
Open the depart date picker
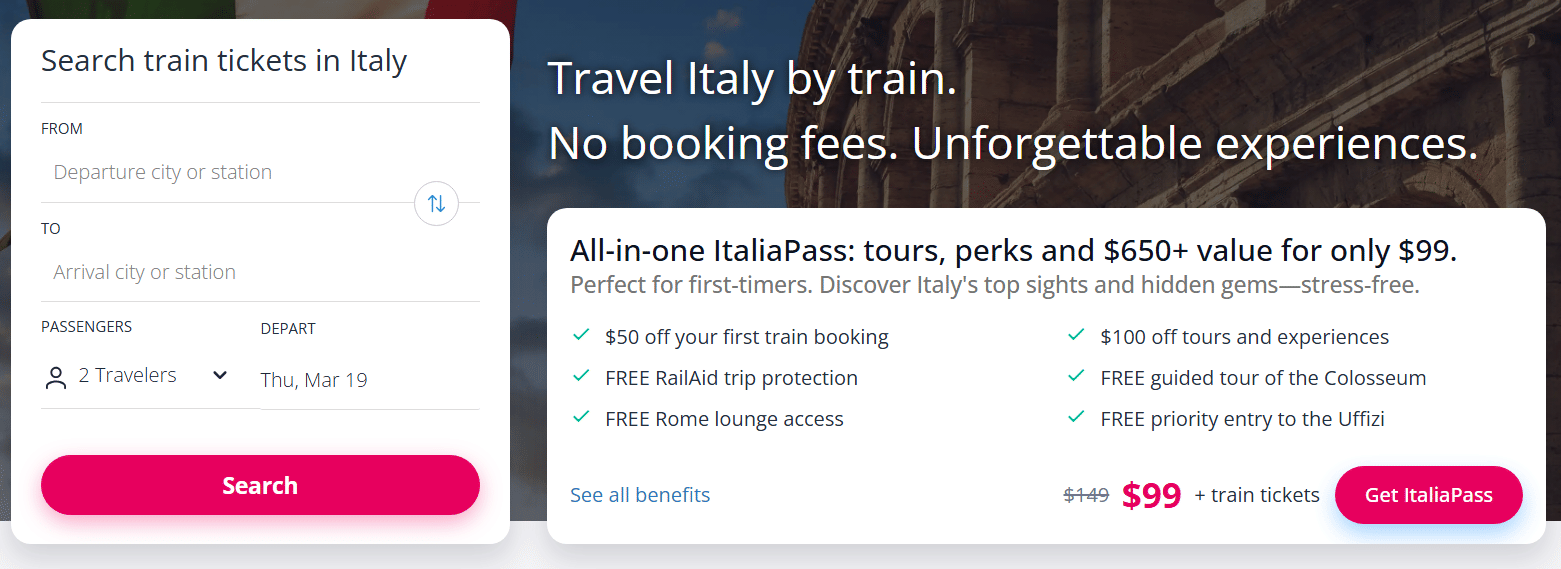[x=314, y=380]
